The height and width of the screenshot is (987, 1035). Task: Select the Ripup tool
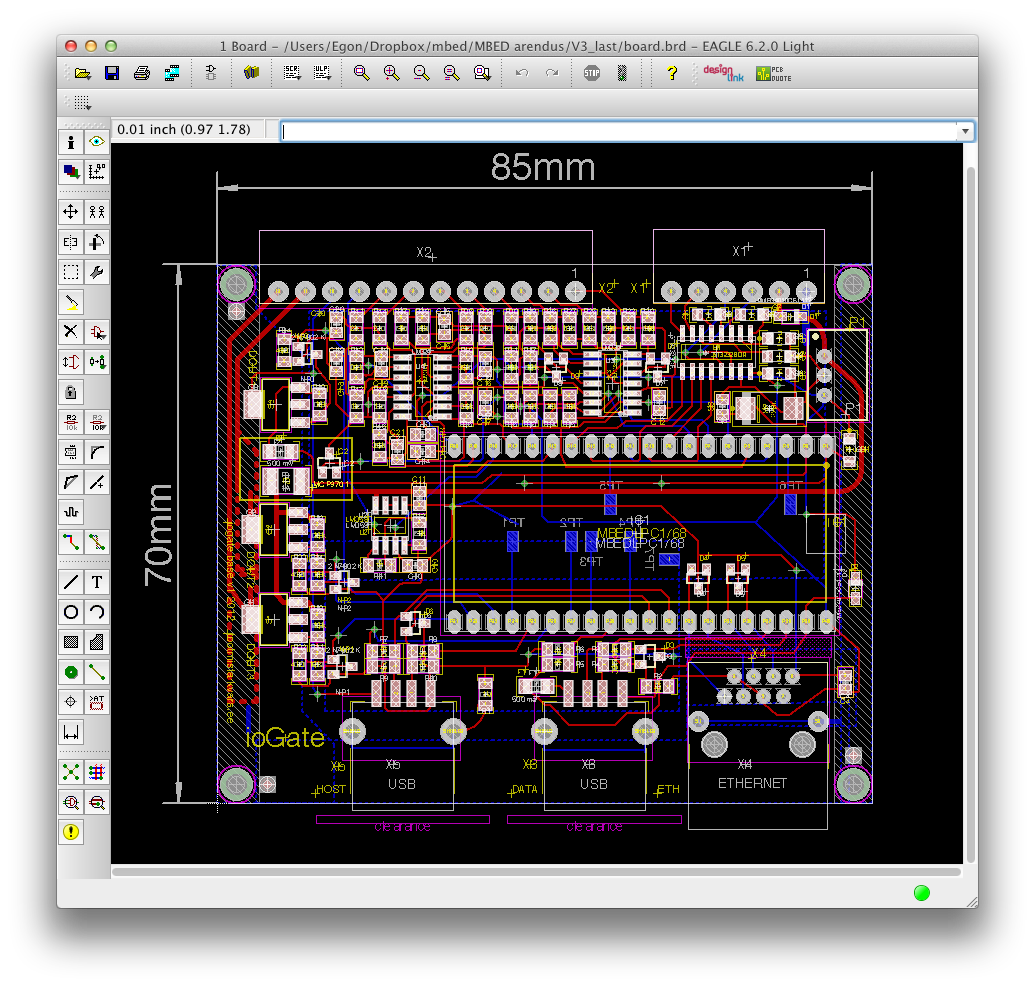point(97,542)
